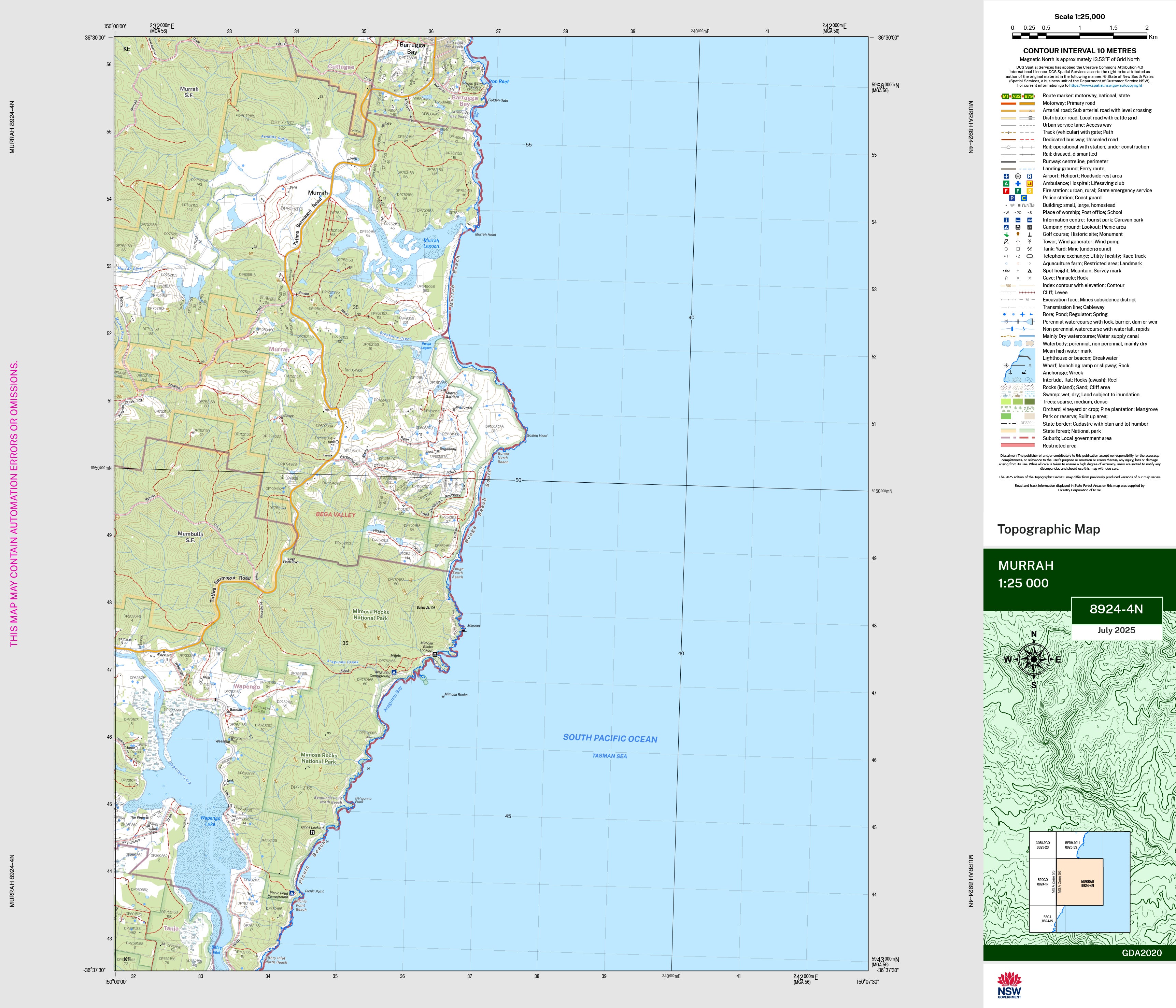
Task: Click the Caravan park legend icon
Action: 1030,220
